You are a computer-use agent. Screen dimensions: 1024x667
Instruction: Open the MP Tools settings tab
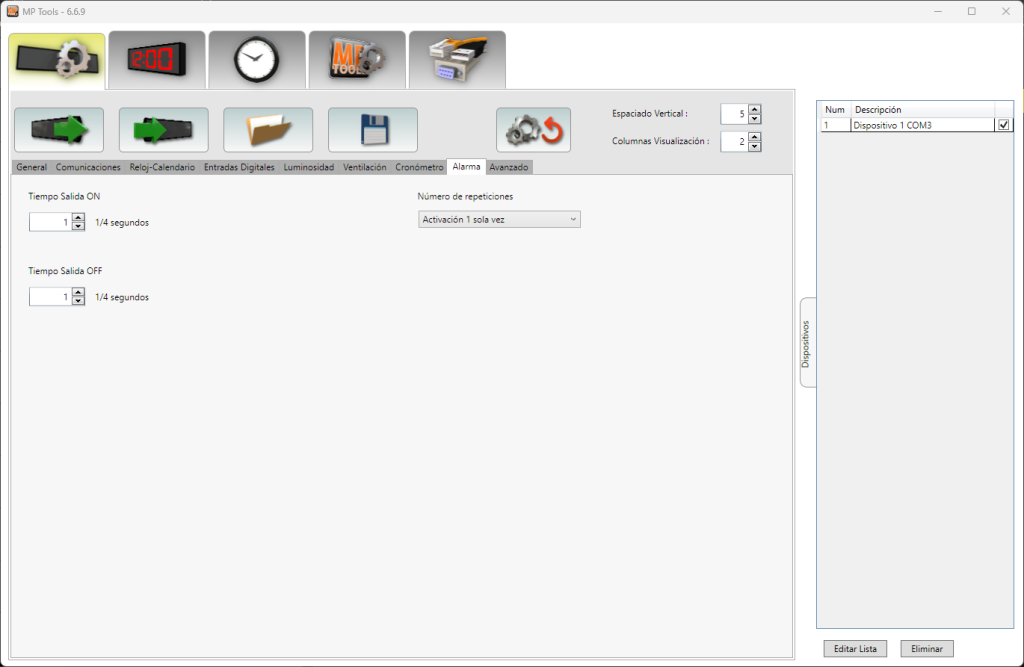[357, 60]
